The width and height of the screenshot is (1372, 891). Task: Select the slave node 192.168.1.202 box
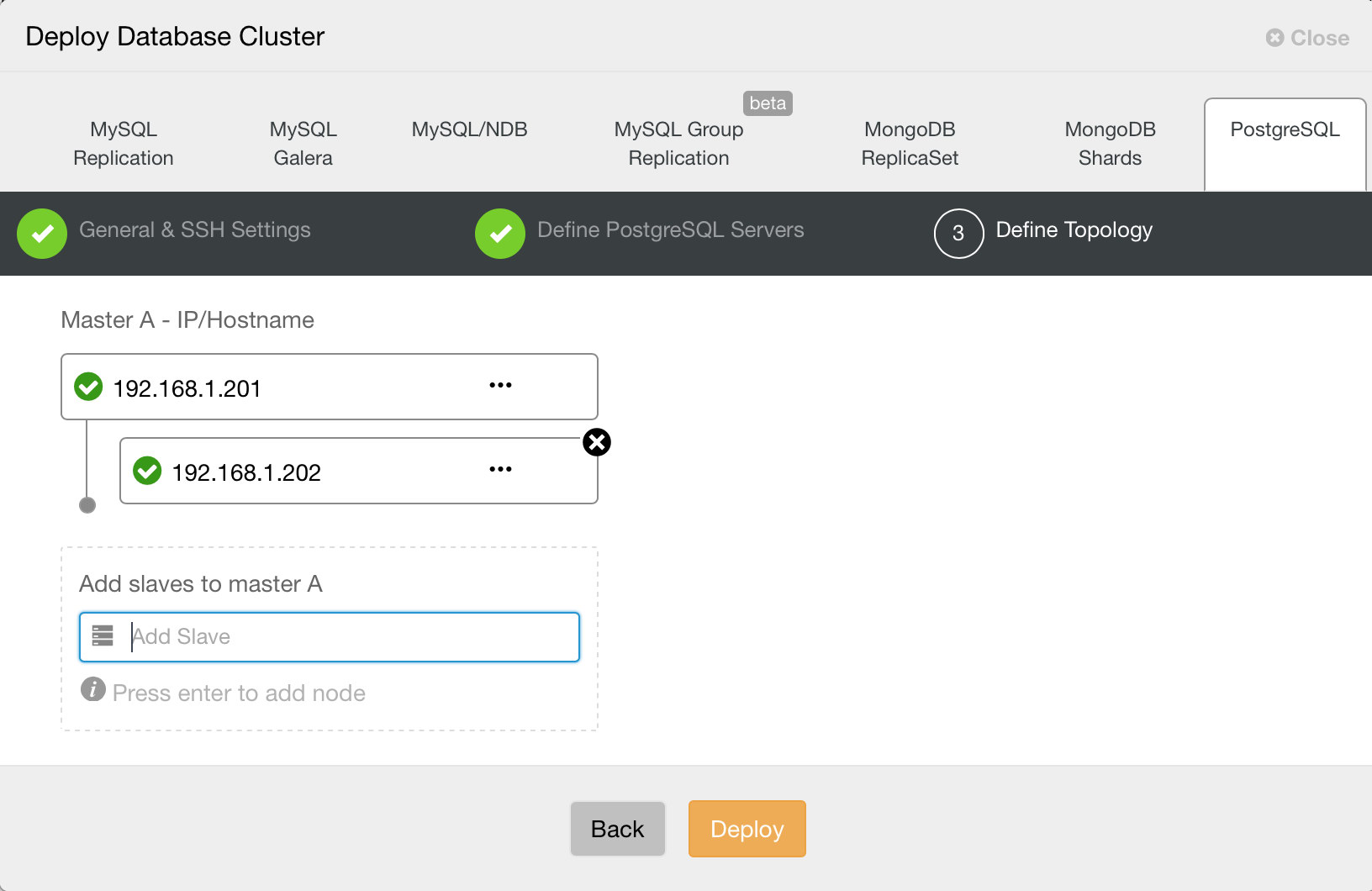(x=359, y=471)
